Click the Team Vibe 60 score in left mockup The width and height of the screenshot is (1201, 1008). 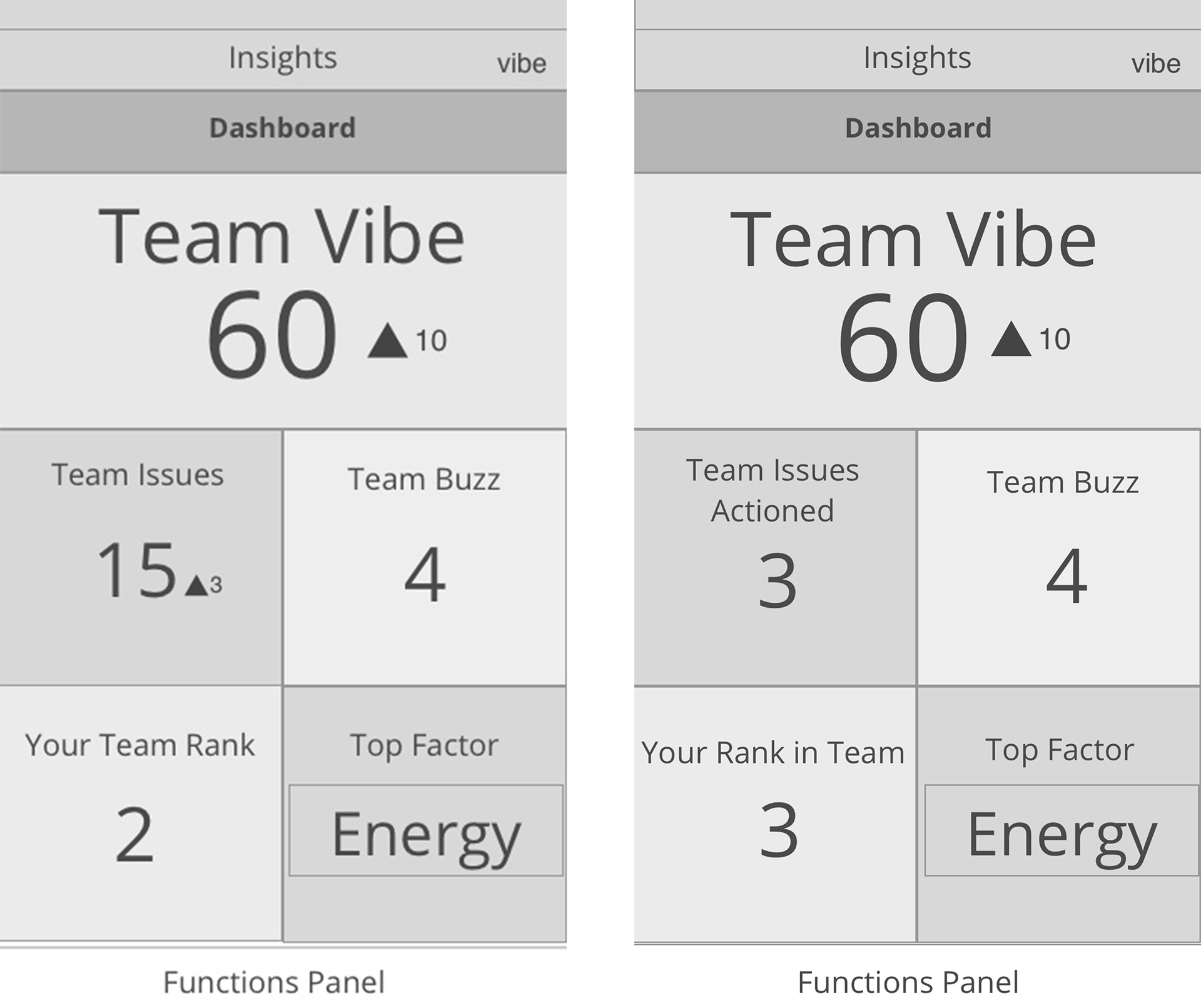(271, 333)
